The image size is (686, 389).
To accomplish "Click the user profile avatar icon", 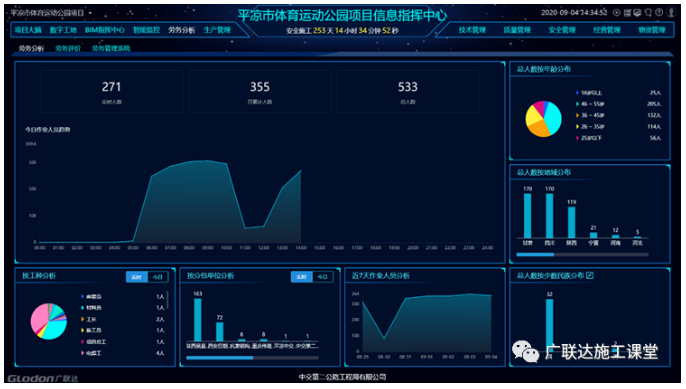I will [x=671, y=13].
